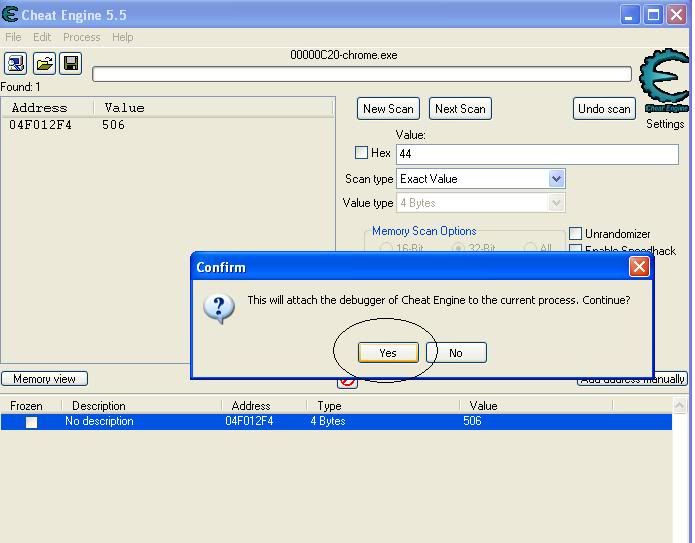The width and height of the screenshot is (695, 543).
Task: Open Settings under the logo
Action: pyautogui.click(x=665, y=124)
